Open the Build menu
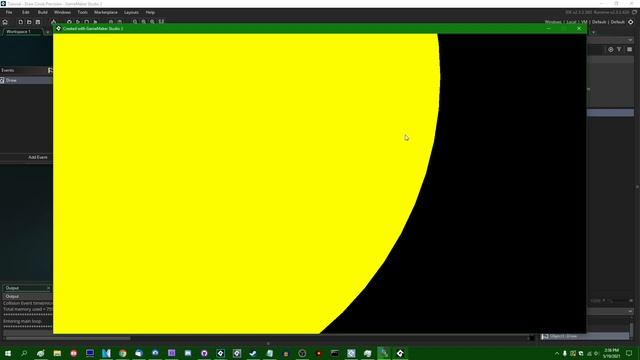The width and height of the screenshot is (640, 360). (42, 12)
